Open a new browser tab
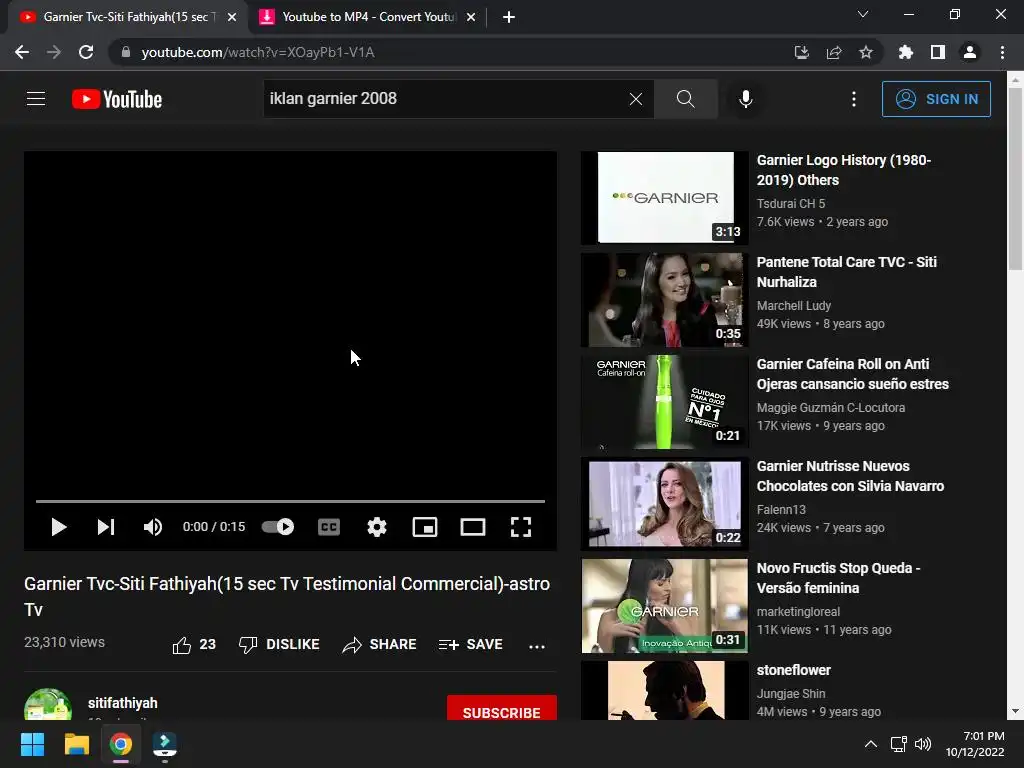This screenshot has height=768, width=1024. pos(509,17)
